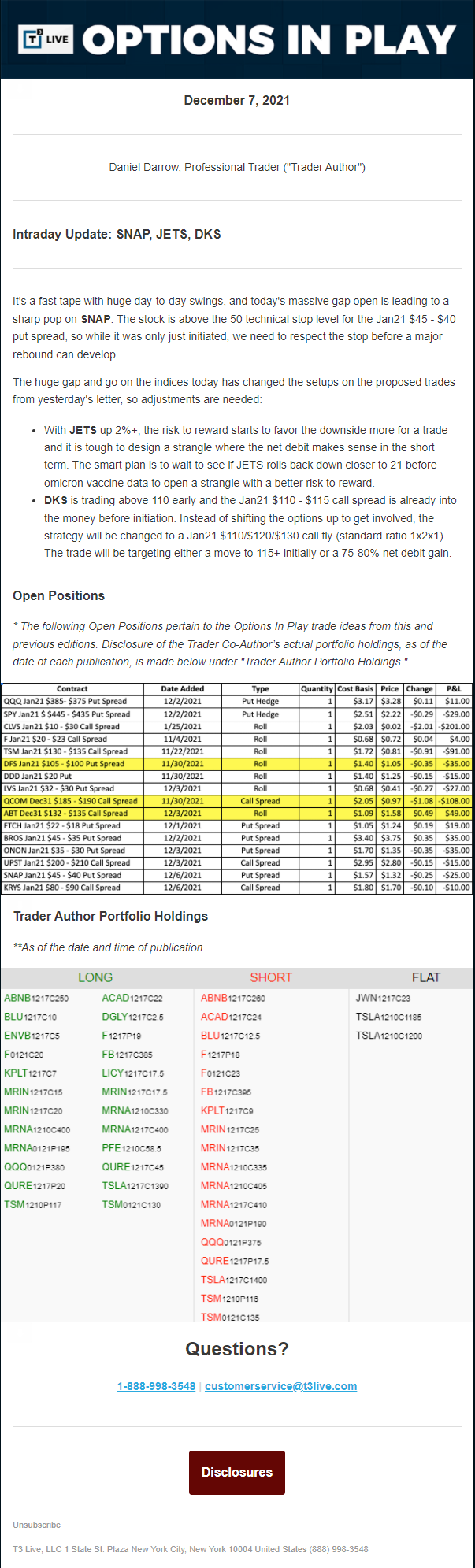Click the TSLA1217C1400 short position ticker

pos(234,1280)
